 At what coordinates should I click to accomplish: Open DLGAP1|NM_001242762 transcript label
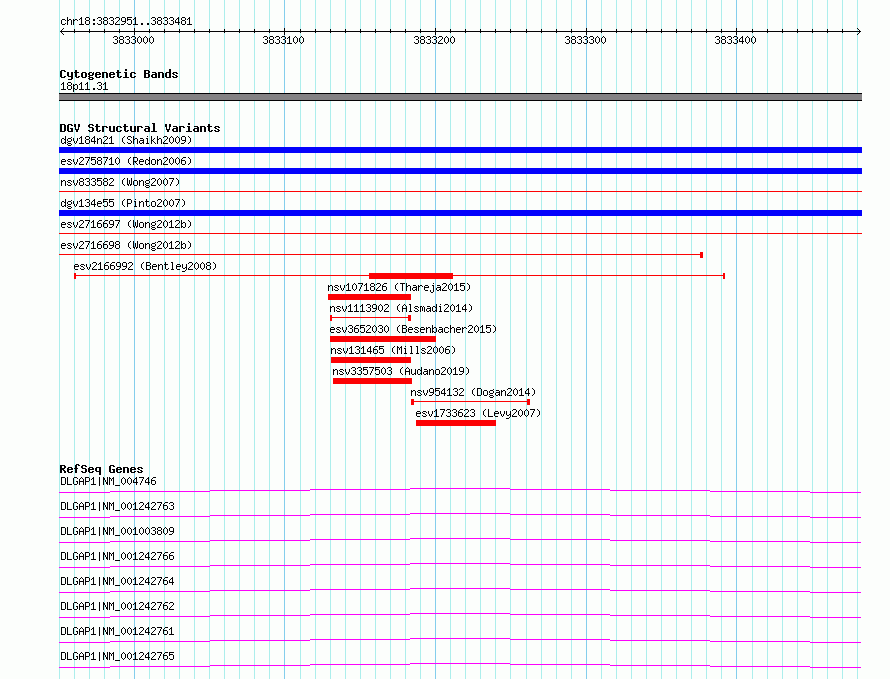117,606
